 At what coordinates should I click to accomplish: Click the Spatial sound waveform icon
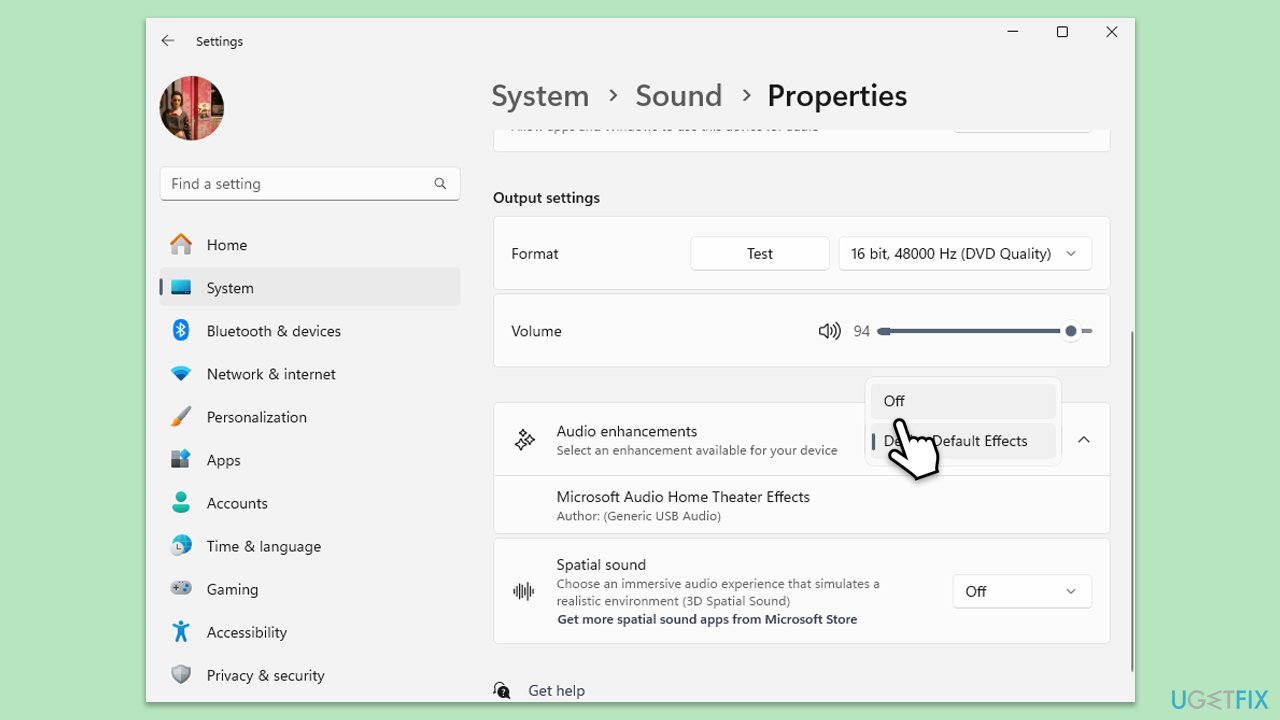point(524,591)
